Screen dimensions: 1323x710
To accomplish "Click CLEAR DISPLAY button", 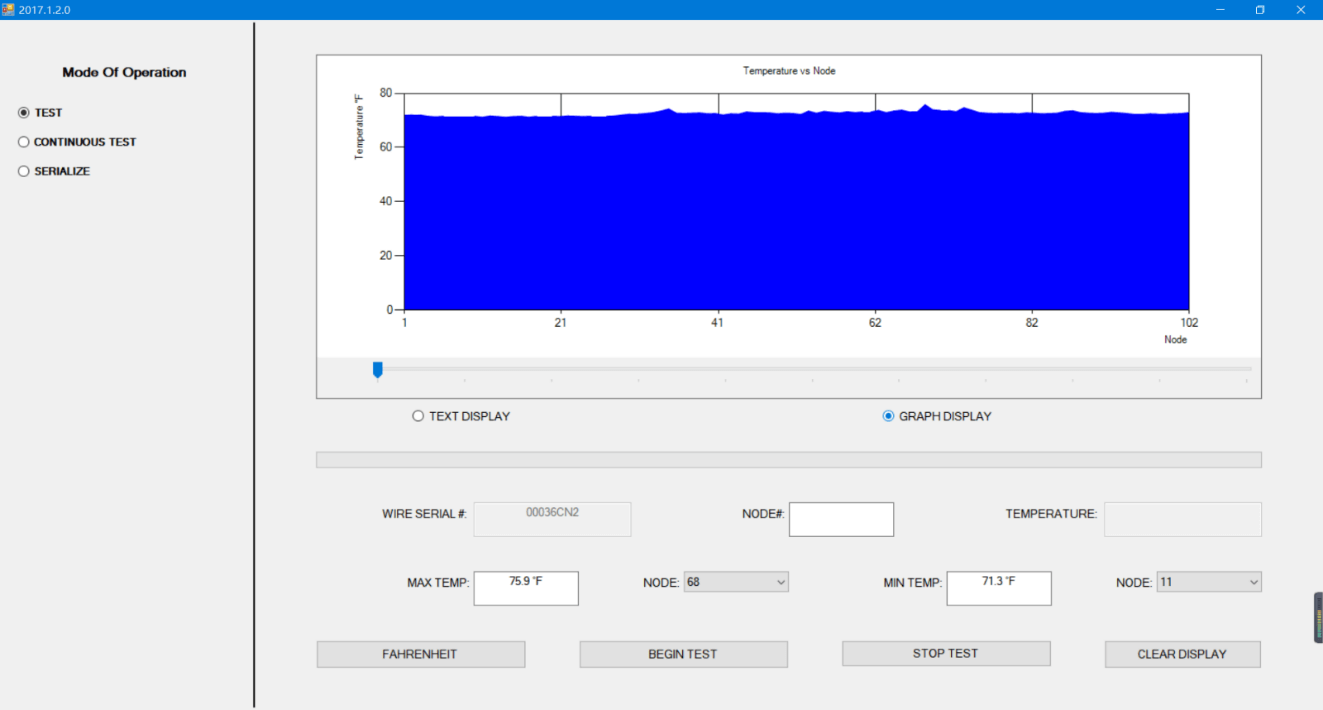I will (1182, 654).
